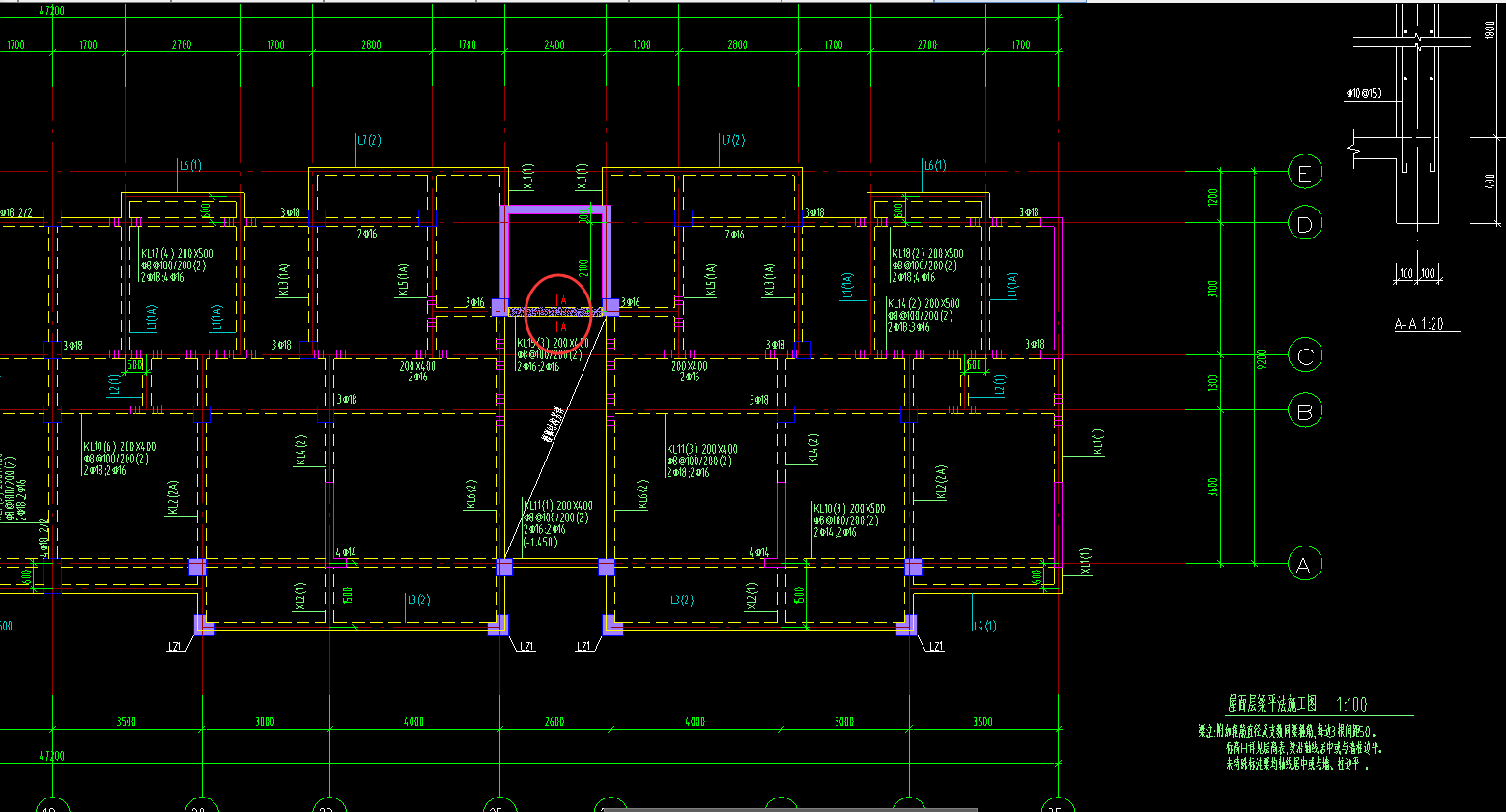Viewport: 1506px width, 812px height.
Task: Select the KL18(2) 200X500 beam annotation
Action: [x=927, y=254]
